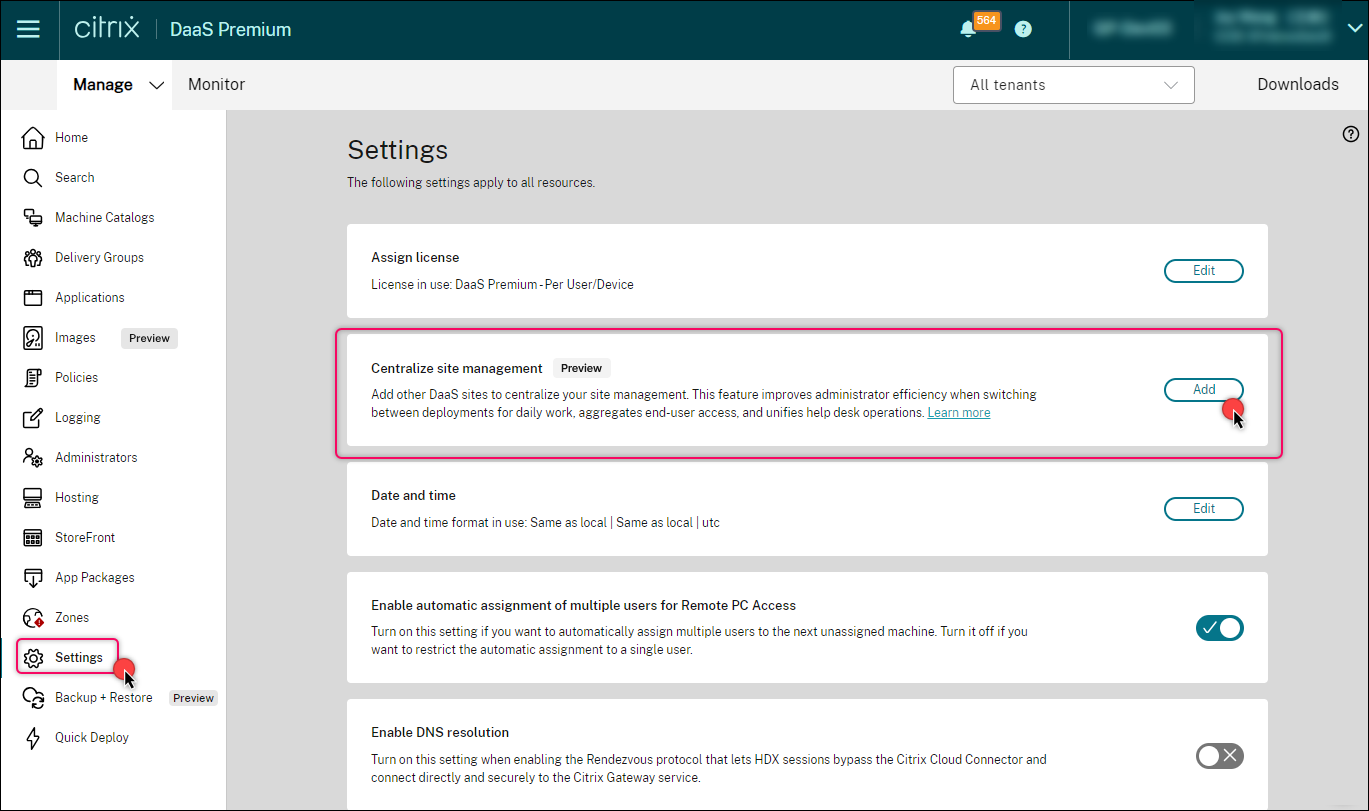Click Add for Centralize site management

coord(1203,389)
